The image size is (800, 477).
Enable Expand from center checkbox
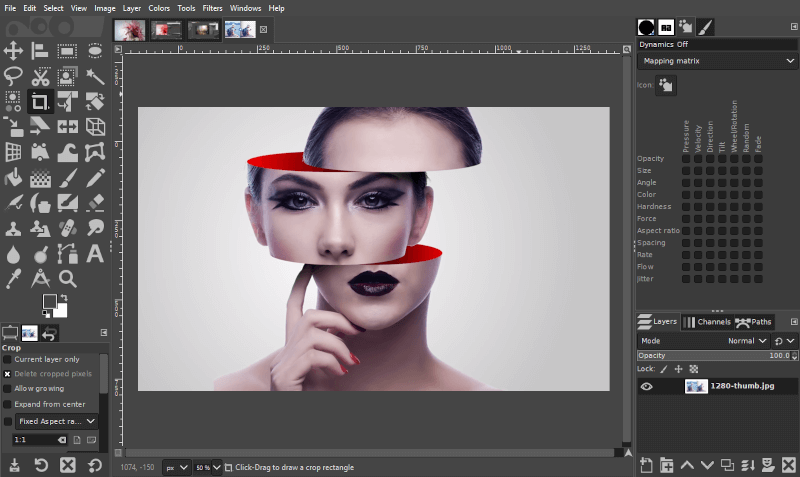[8, 403]
